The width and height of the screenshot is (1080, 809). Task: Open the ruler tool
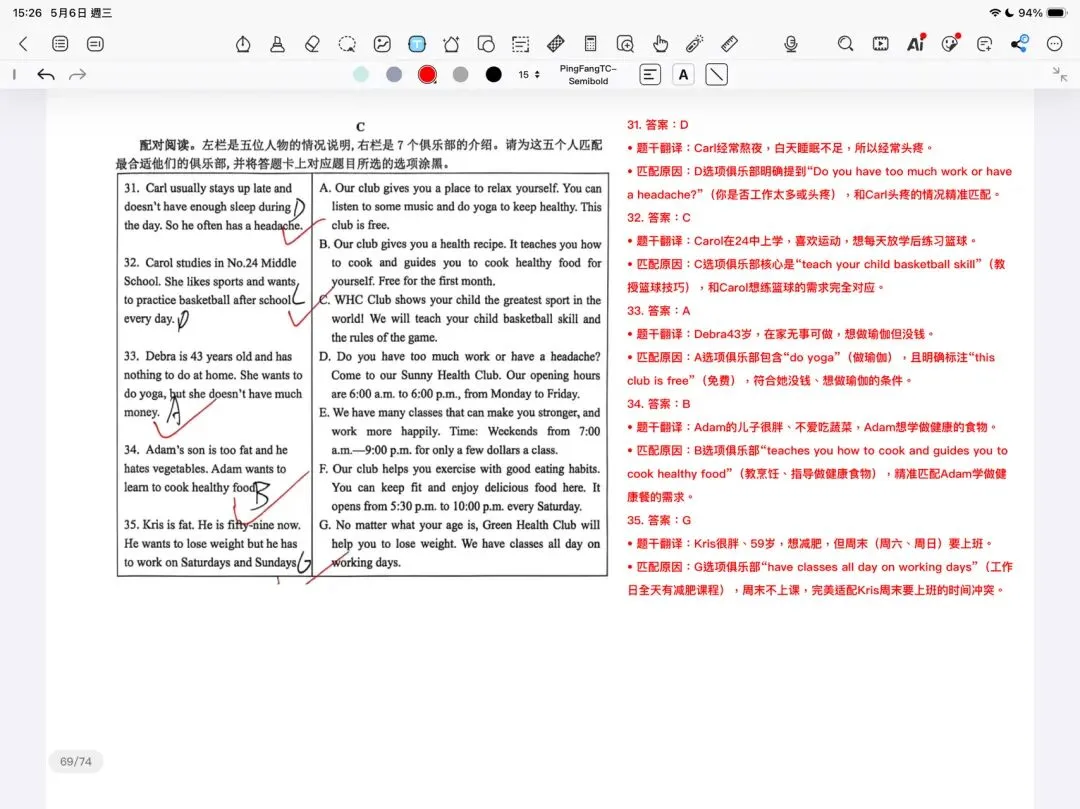click(x=729, y=44)
